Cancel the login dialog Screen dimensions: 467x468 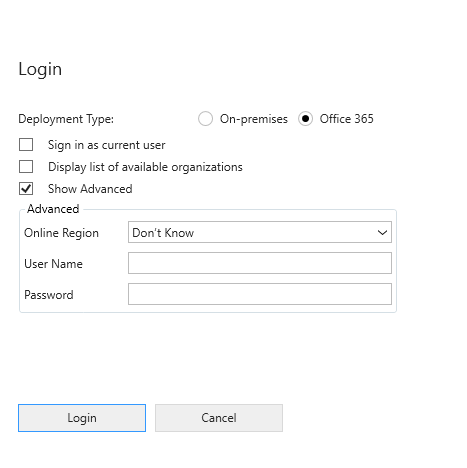tap(219, 418)
